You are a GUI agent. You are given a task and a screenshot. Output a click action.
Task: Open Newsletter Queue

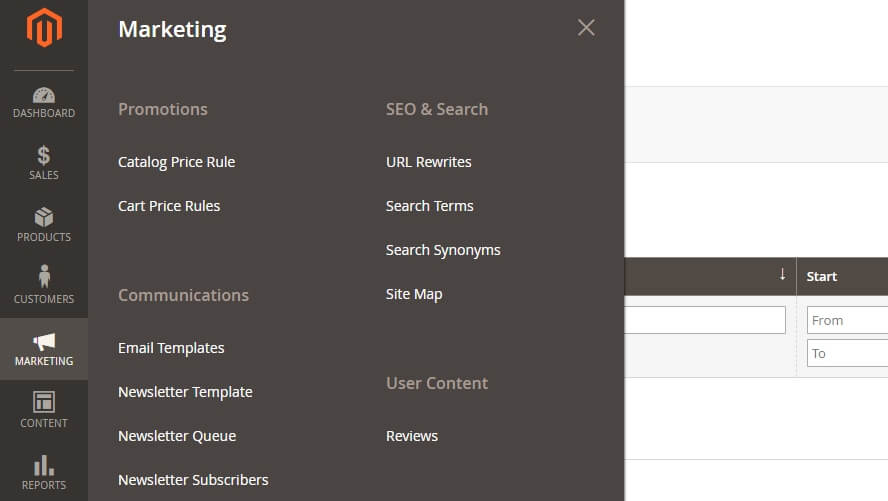click(x=177, y=436)
